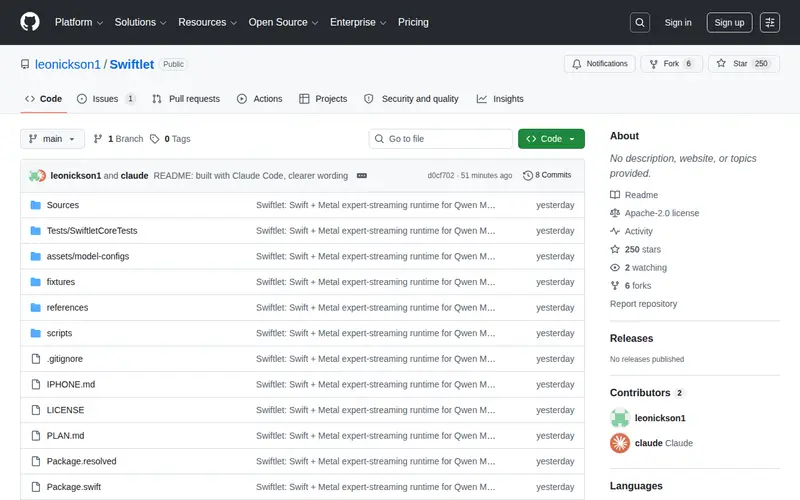This screenshot has width=800, height=500.
Task: Open the search magnifier button in header
Action: 639,22
